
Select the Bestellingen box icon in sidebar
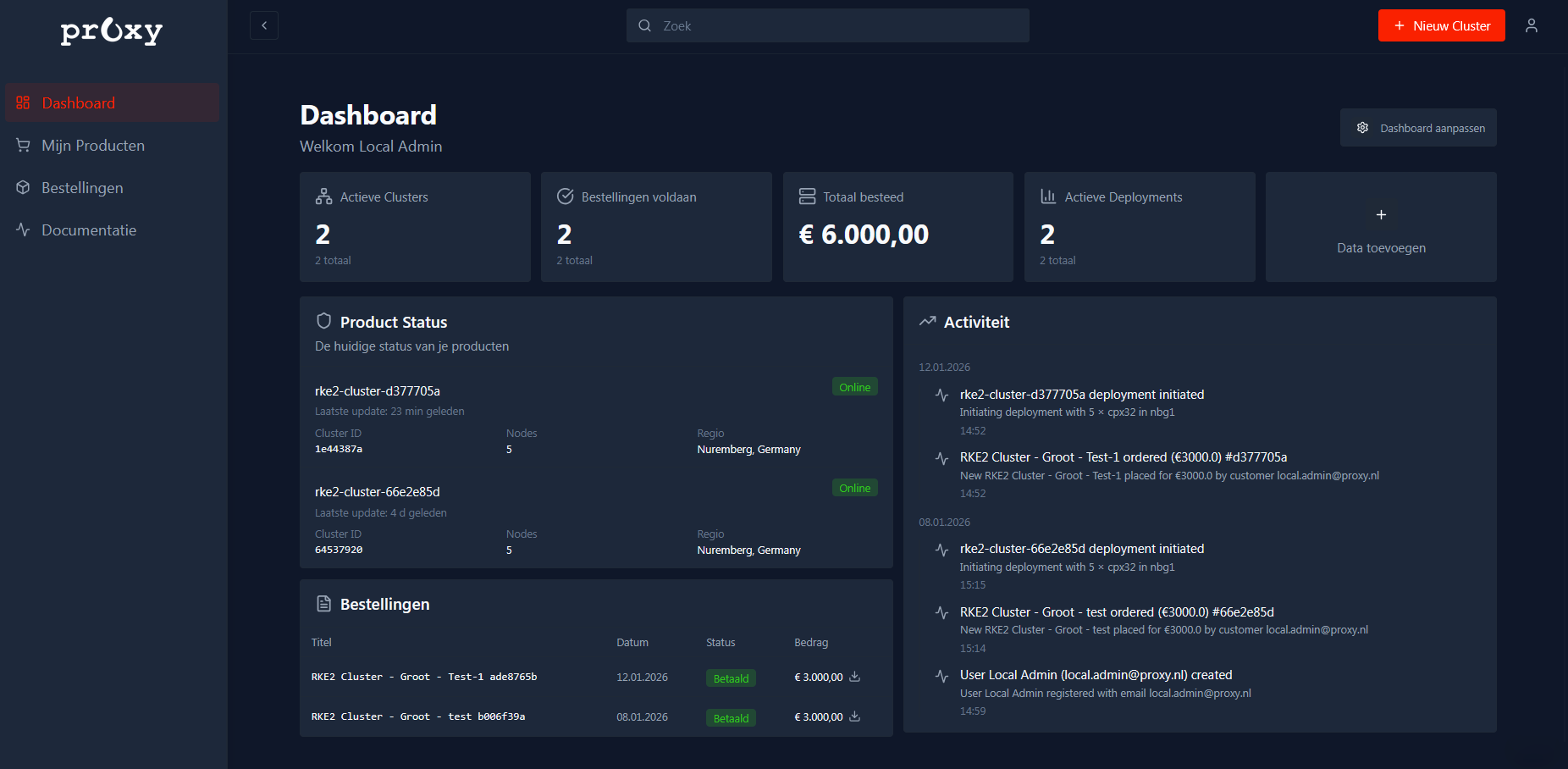[23, 187]
